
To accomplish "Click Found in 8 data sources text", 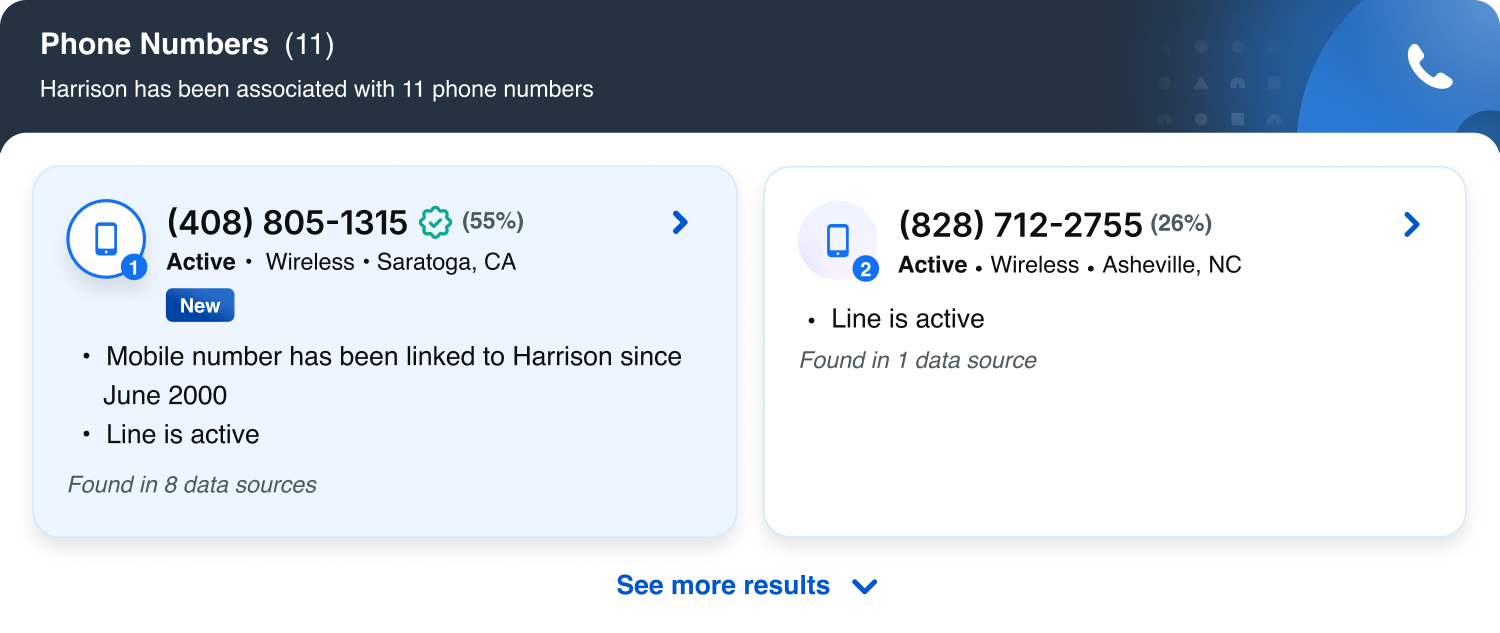I will coord(192,485).
